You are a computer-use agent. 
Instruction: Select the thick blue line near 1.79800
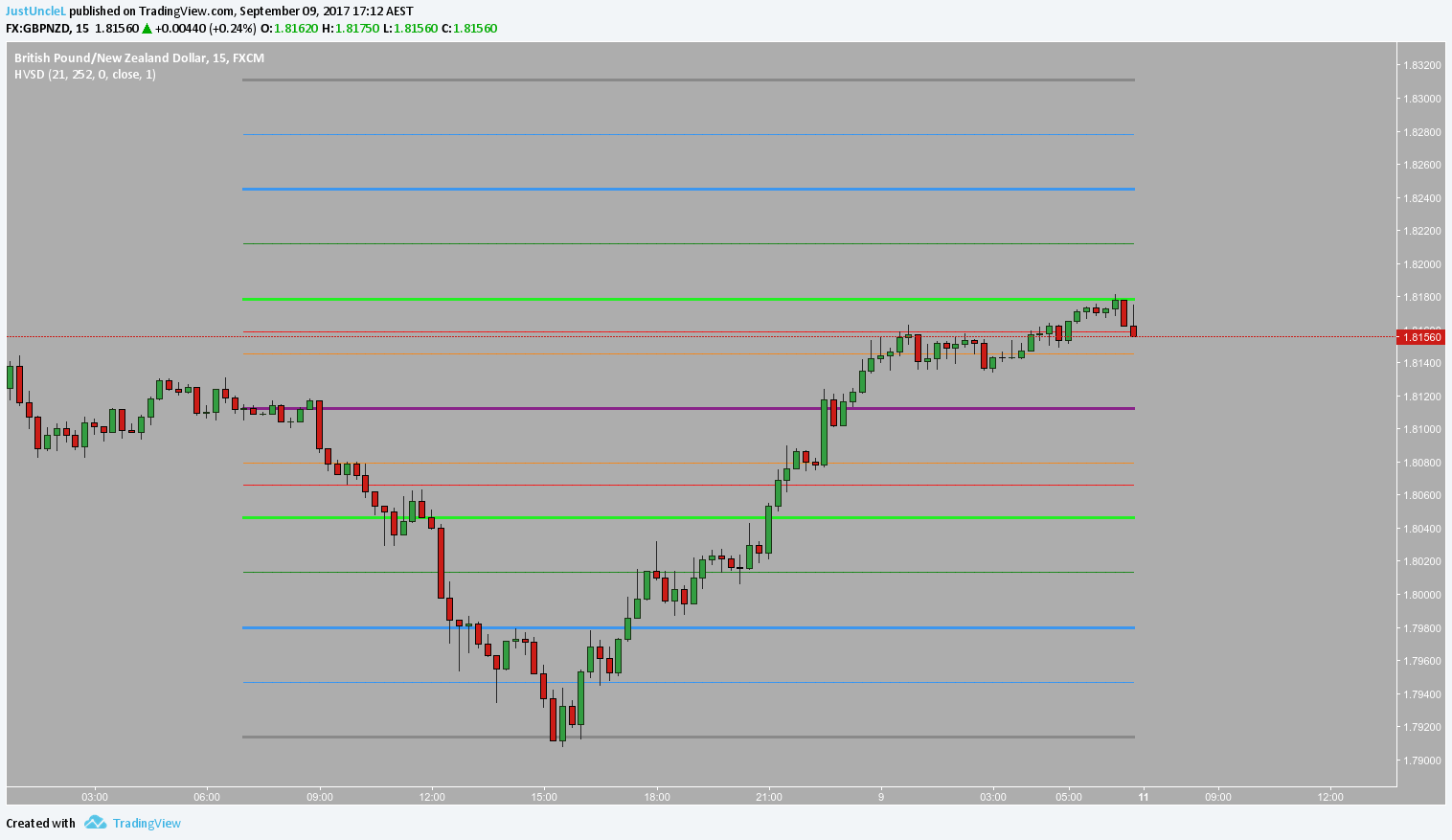coord(689,627)
